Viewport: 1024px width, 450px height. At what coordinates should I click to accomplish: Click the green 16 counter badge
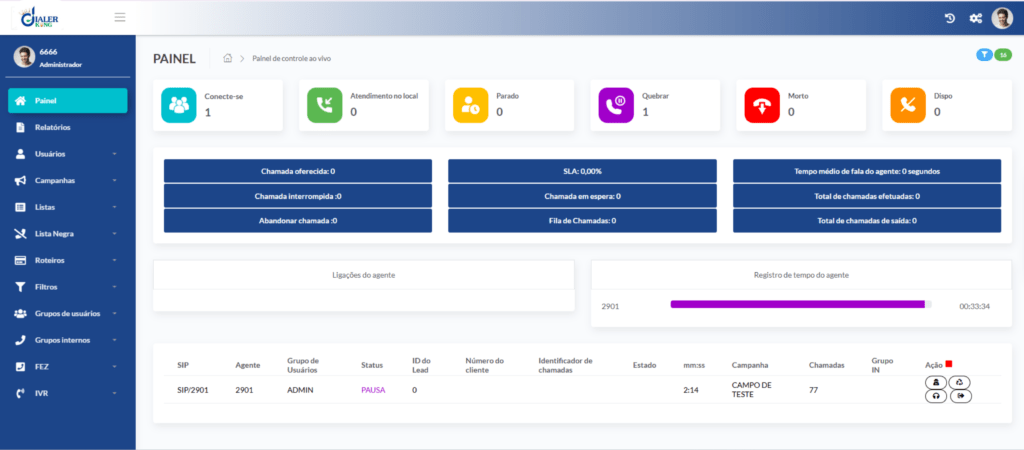coord(1002,55)
